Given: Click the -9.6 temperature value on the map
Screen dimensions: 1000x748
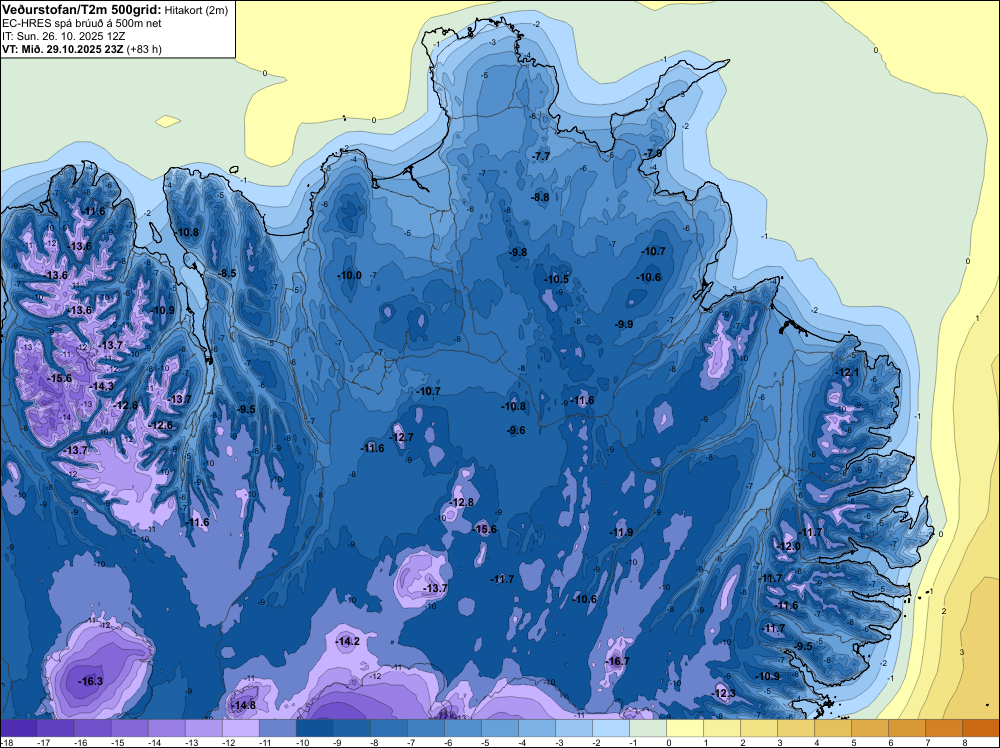Looking at the screenshot, I should point(516,430).
